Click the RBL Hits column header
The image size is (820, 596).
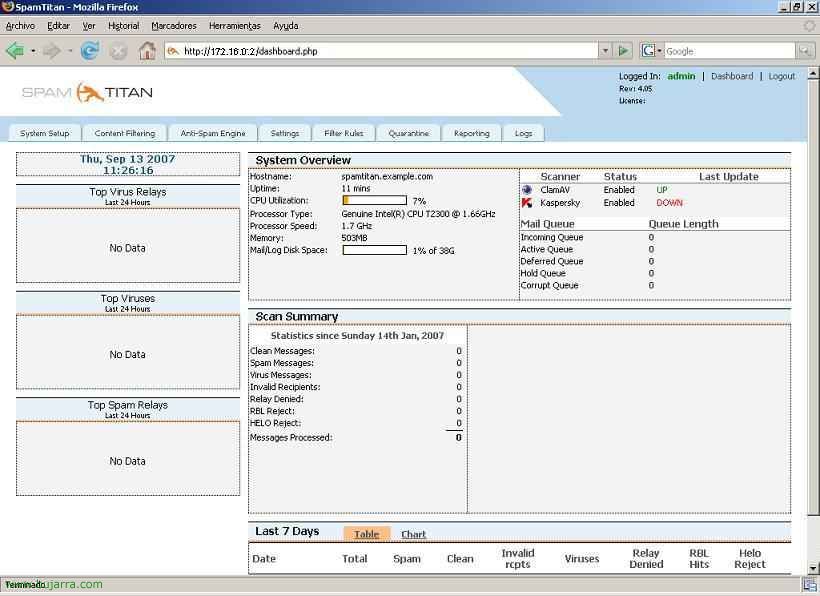pyautogui.click(x=699, y=558)
